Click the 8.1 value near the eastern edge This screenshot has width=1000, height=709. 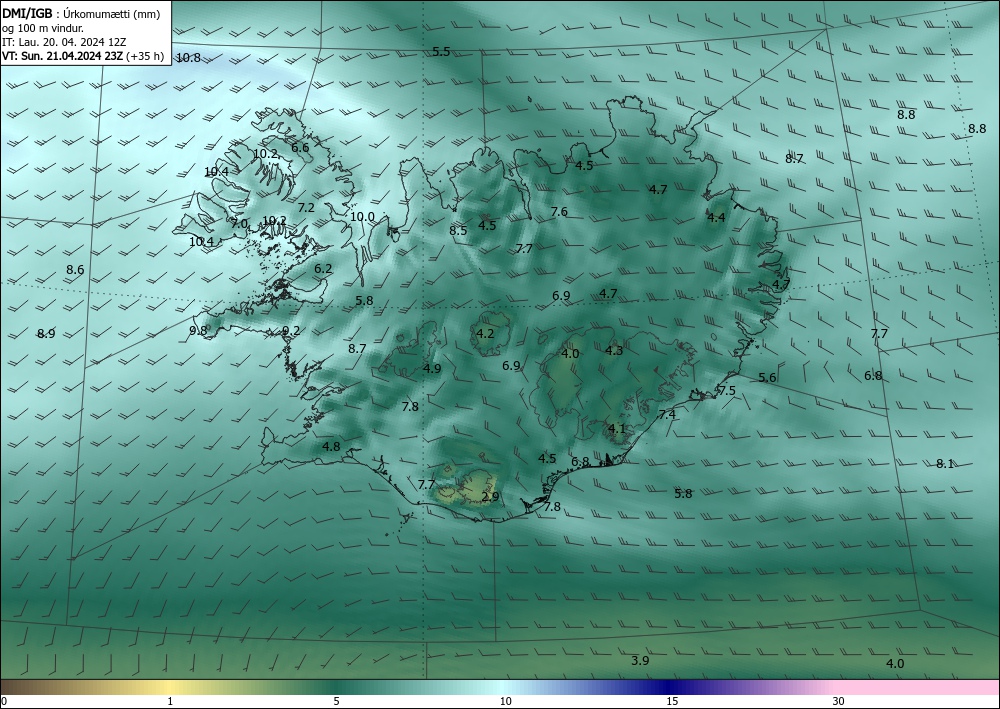click(x=945, y=464)
